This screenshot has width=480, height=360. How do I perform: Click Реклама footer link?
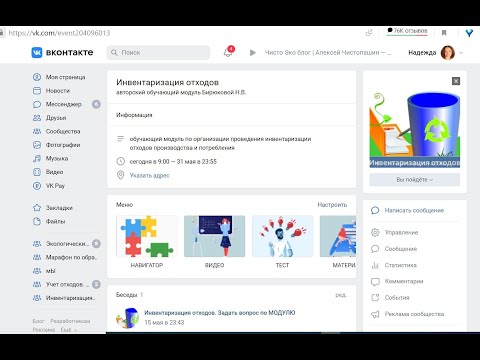coord(44,329)
